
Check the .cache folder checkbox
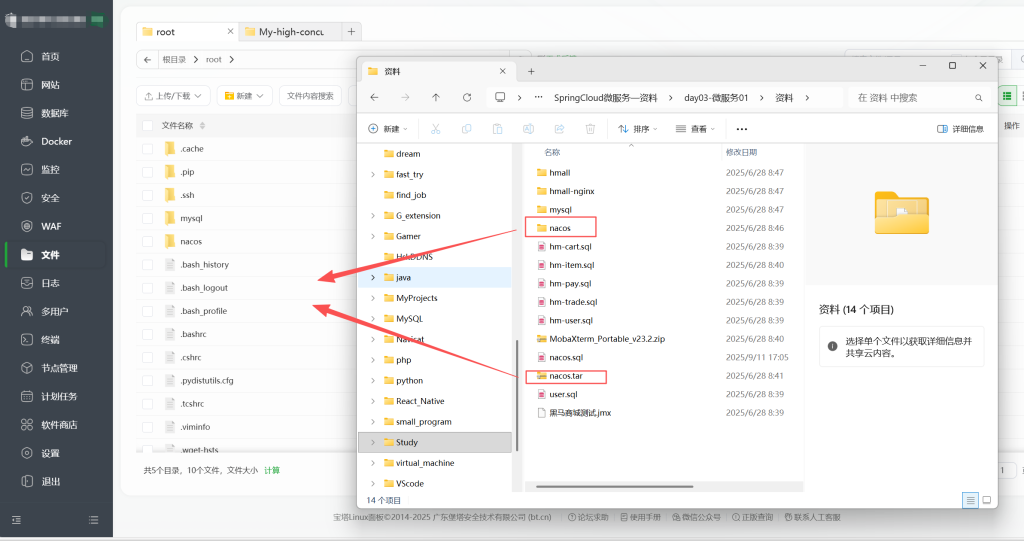tap(148, 149)
